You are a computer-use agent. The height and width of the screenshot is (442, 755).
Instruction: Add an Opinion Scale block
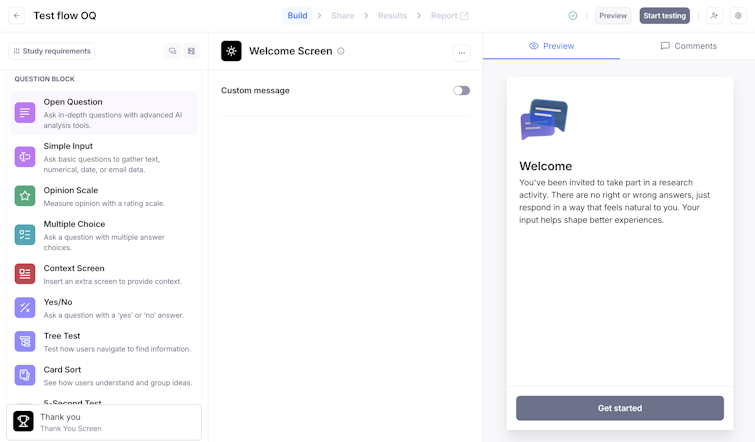click(x=104, y=196)
